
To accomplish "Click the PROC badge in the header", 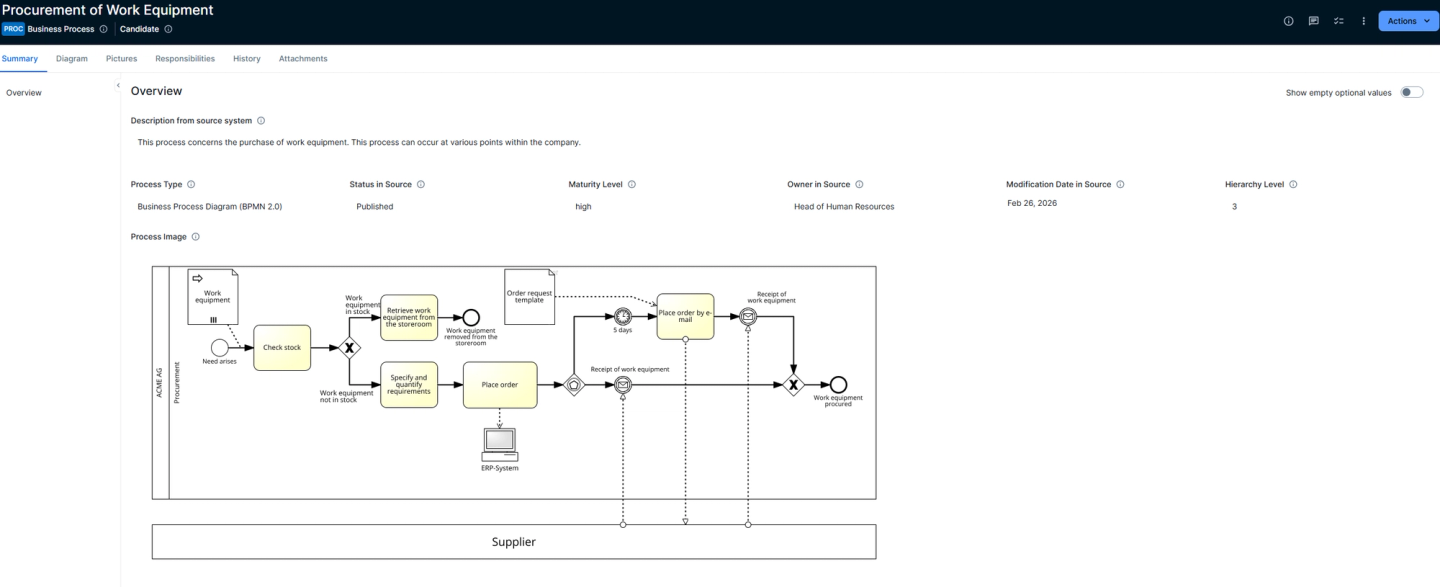I will tap(12, 28).
